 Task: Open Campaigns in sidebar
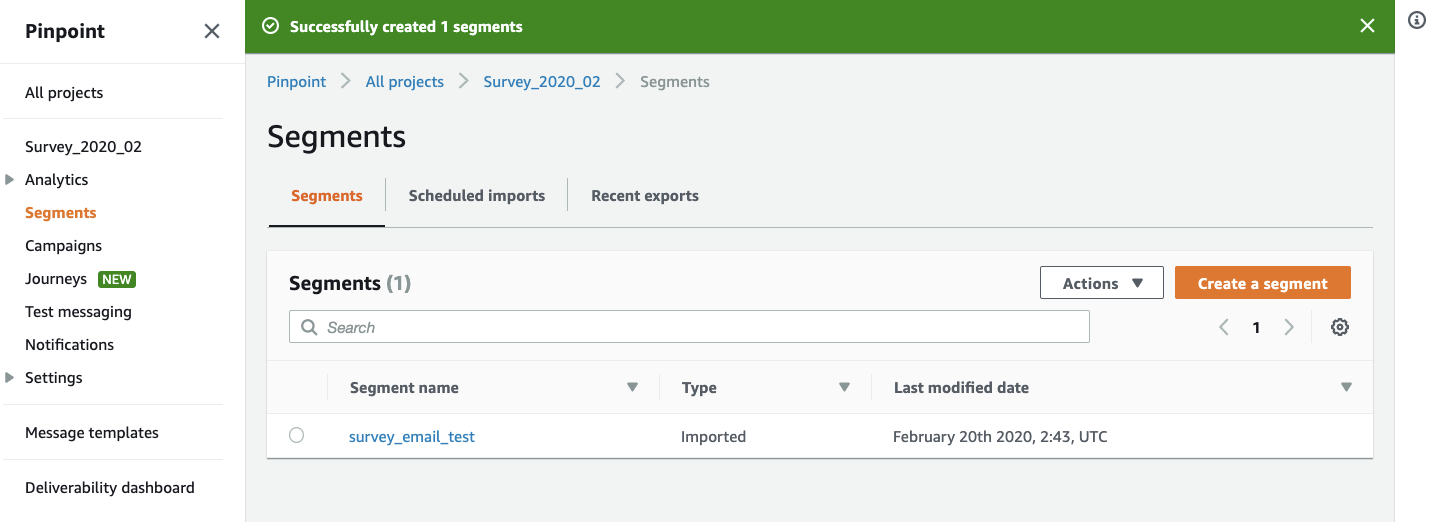tap(64, 245)
